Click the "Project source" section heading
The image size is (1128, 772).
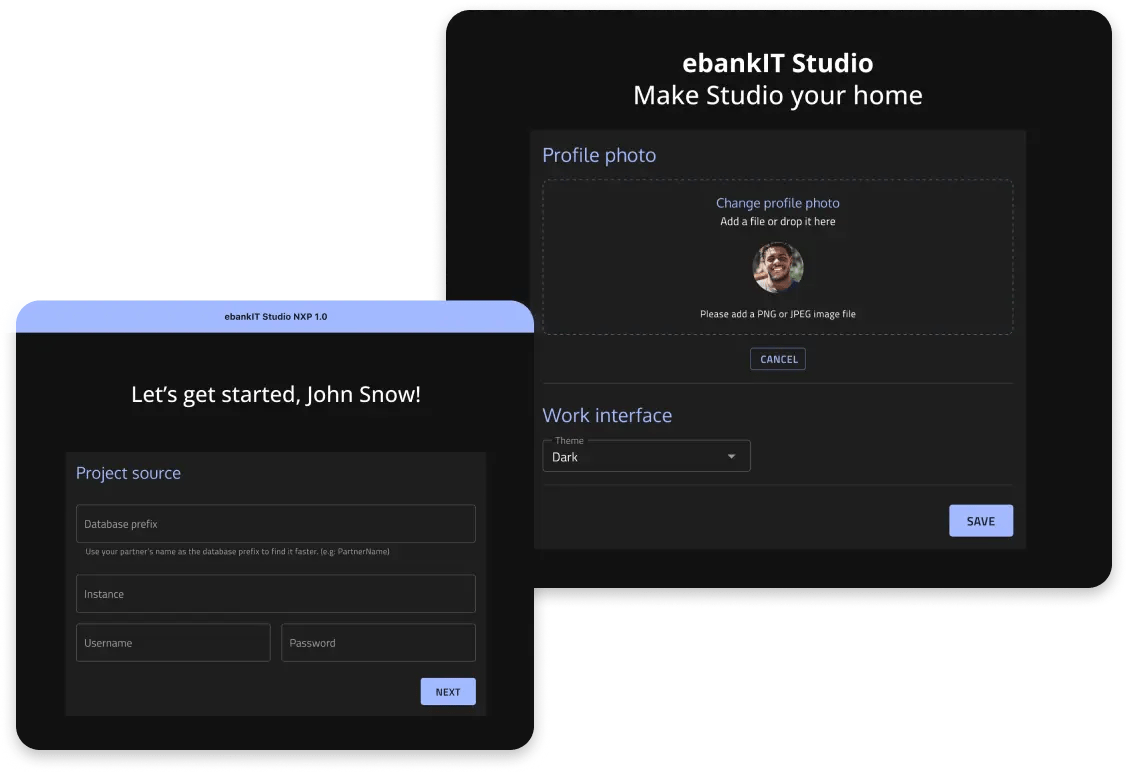tap(128, 472)
